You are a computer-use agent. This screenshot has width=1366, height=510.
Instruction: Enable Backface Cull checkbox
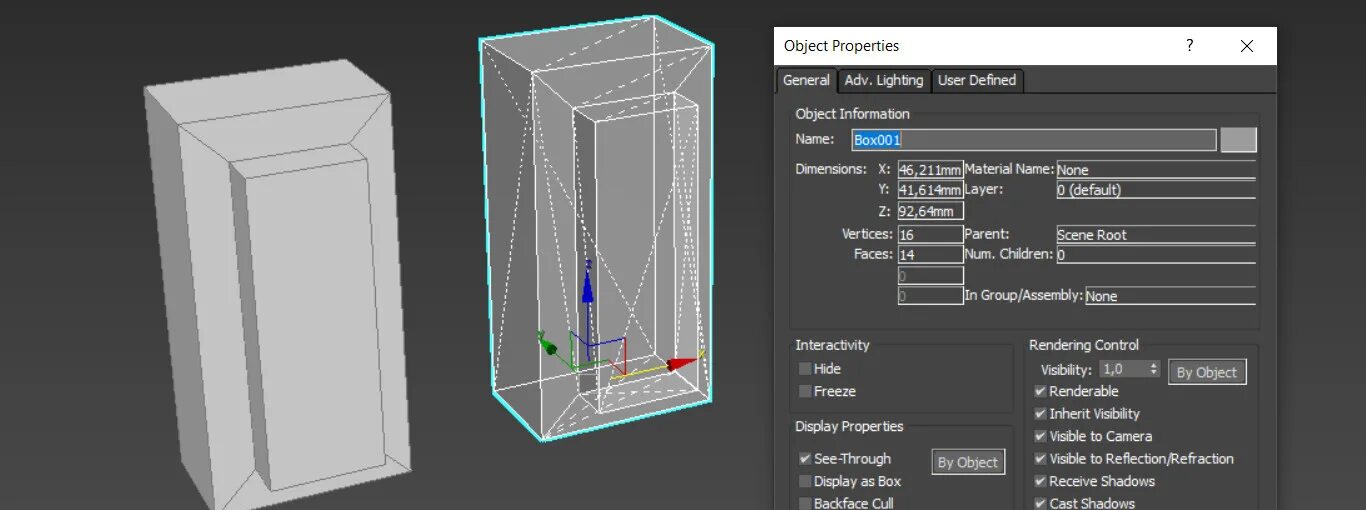click(x=805, y=503)
